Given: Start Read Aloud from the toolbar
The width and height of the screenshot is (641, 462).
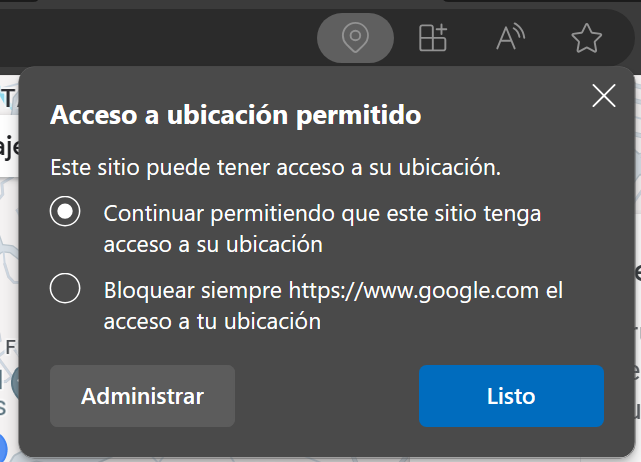Looking at the screenshot, I should pyautogui.click(x=510, y=39).
